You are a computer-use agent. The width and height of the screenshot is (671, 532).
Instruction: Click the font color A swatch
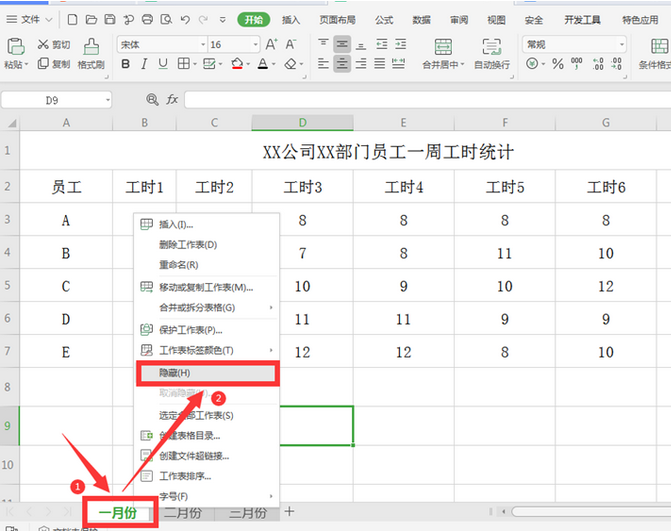coord(263,64)
